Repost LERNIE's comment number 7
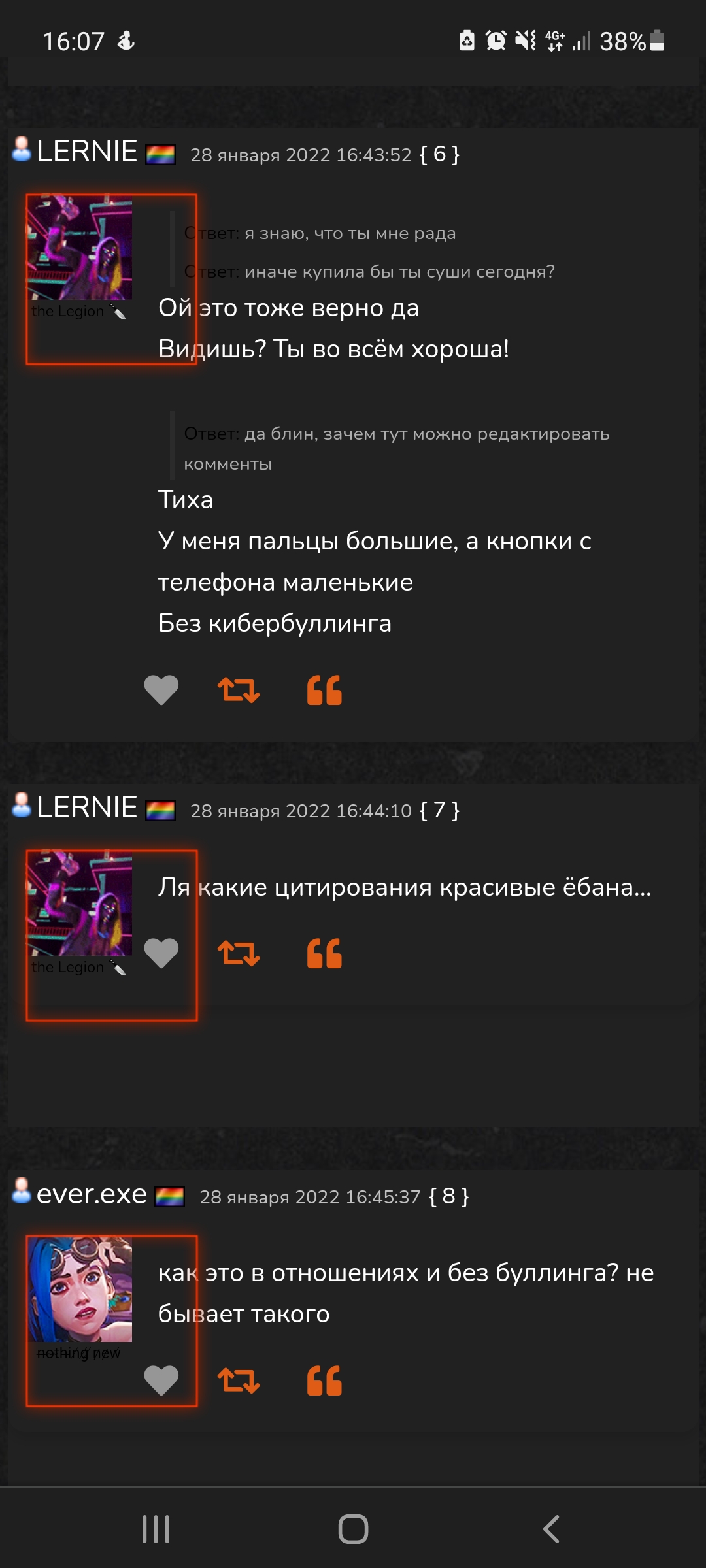The image size is (706, 1568). 239,953
